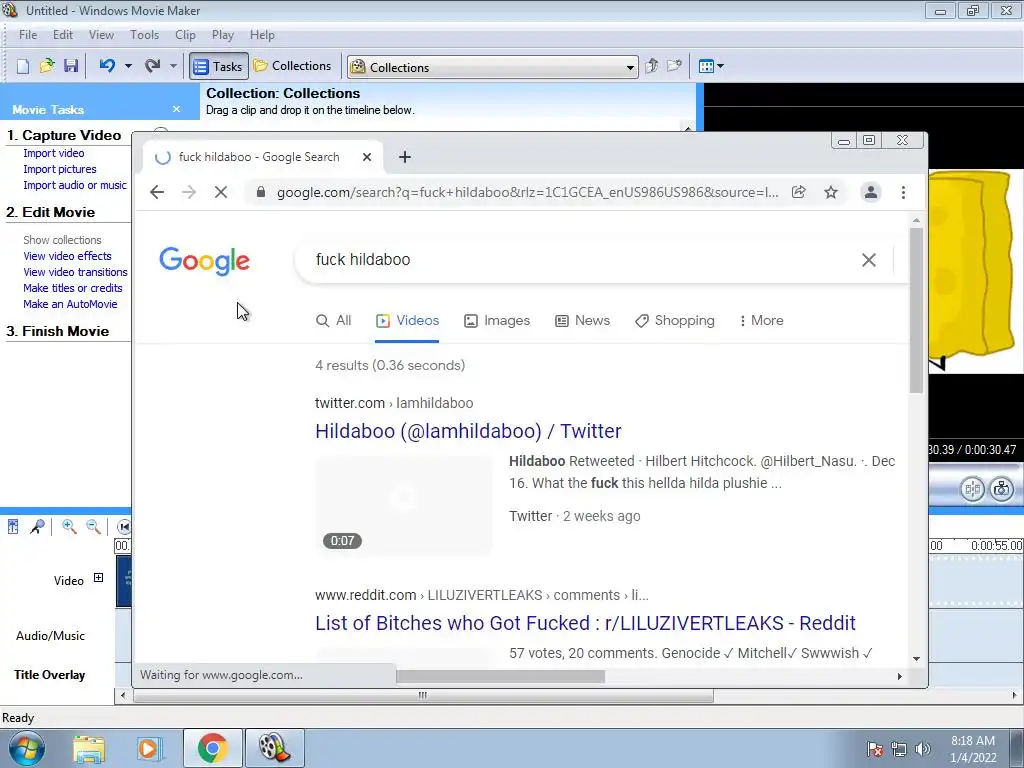
Task: Click the Chrome profile avatar icon
Action: click(871, 192)
